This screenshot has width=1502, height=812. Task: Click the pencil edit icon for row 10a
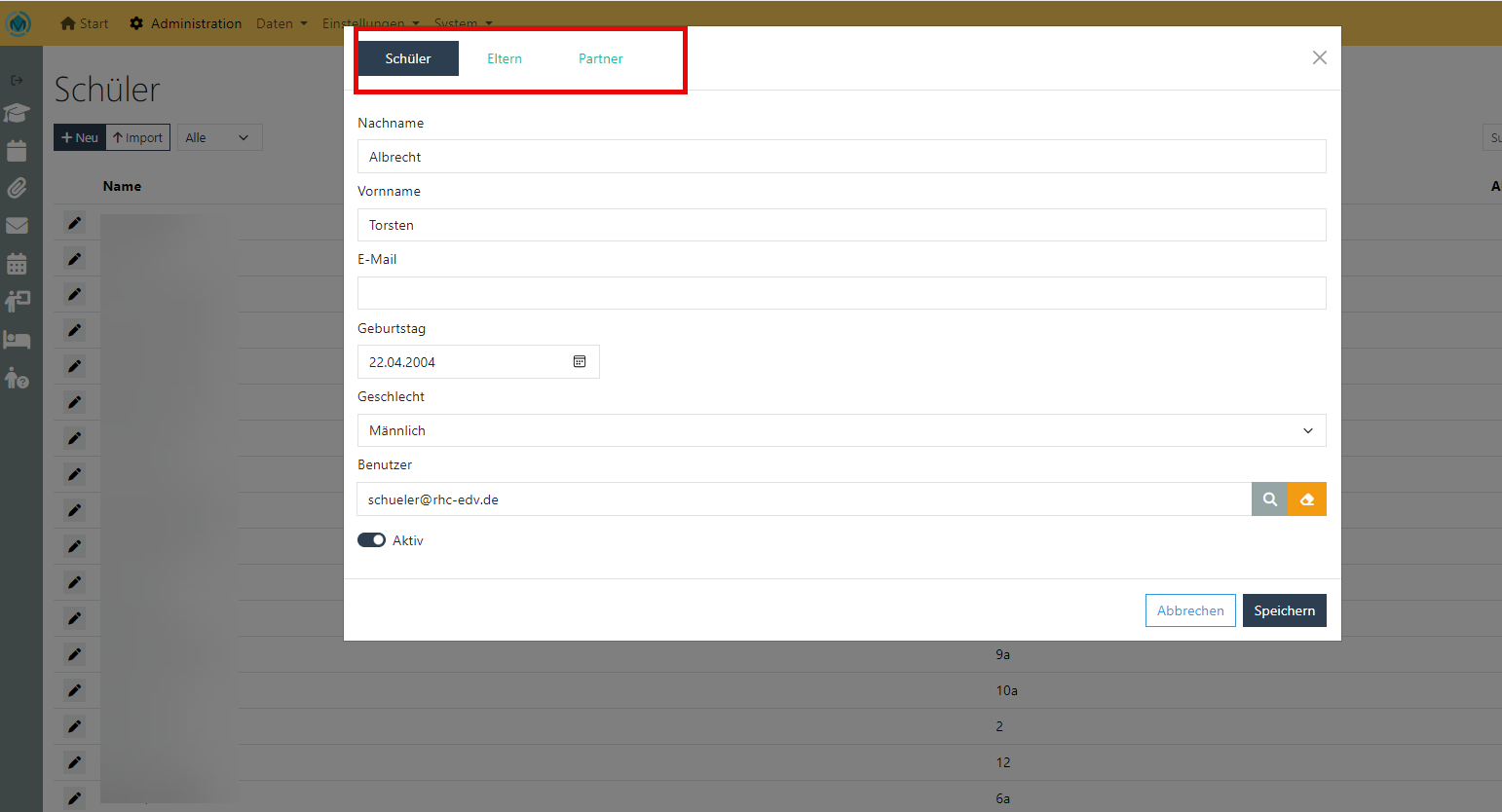click(75, 690)
